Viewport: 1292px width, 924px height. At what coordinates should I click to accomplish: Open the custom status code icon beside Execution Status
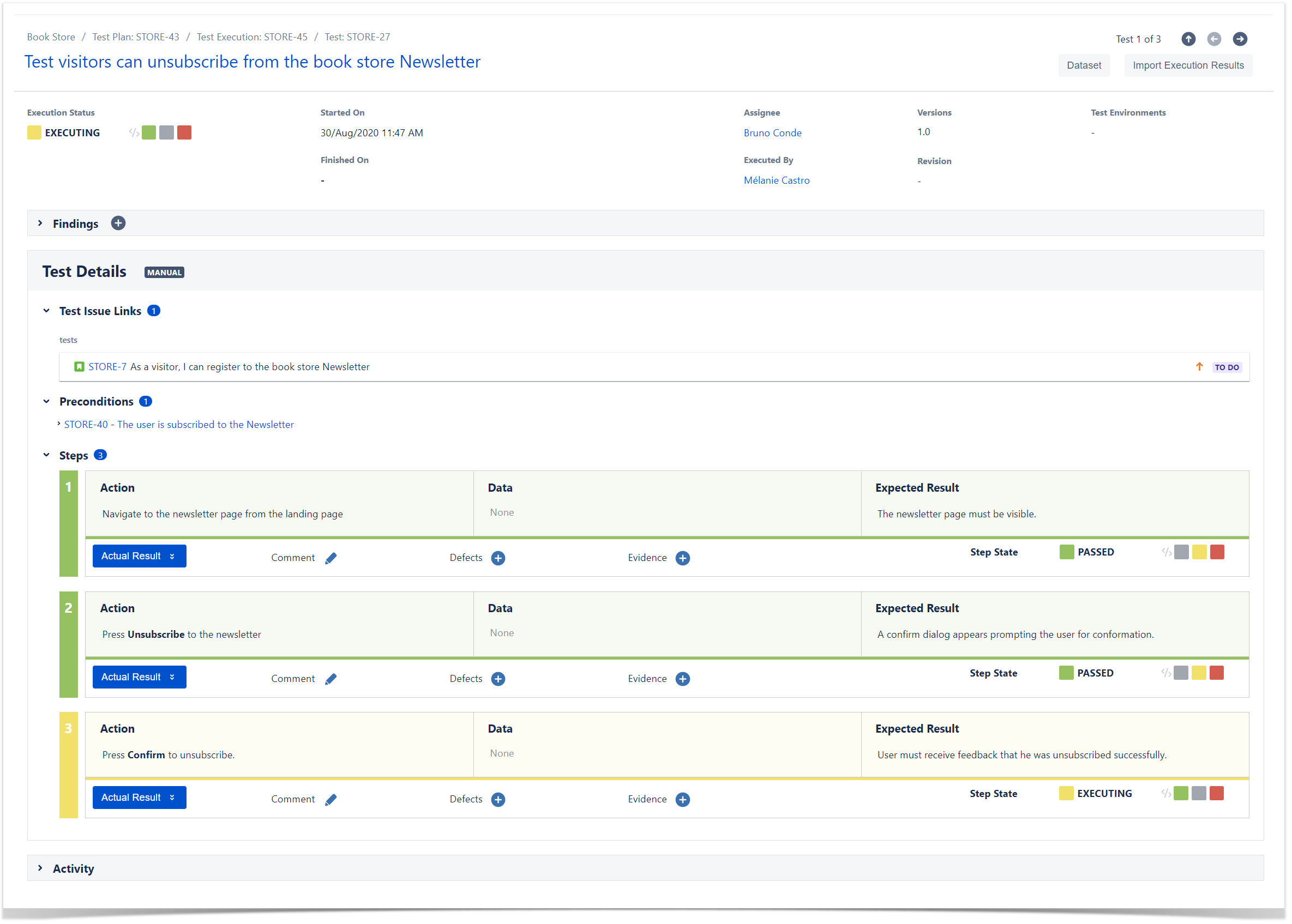(134, 132)
